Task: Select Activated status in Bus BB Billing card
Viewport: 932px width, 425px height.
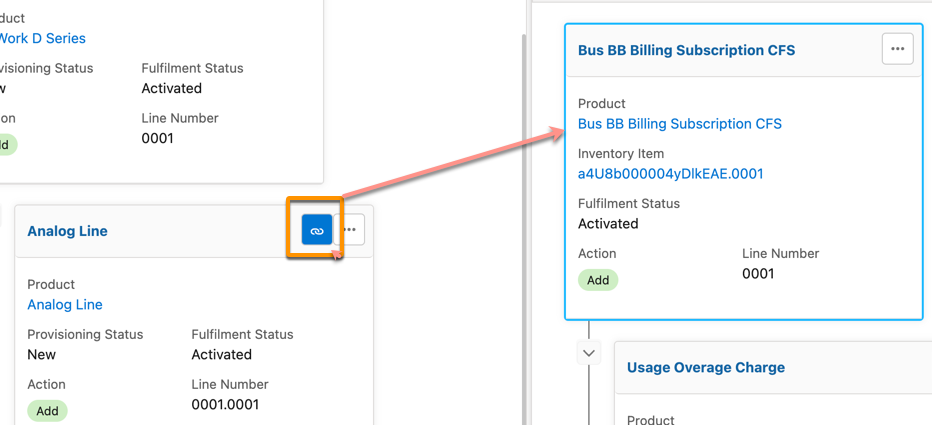Action: coord(608,223)
